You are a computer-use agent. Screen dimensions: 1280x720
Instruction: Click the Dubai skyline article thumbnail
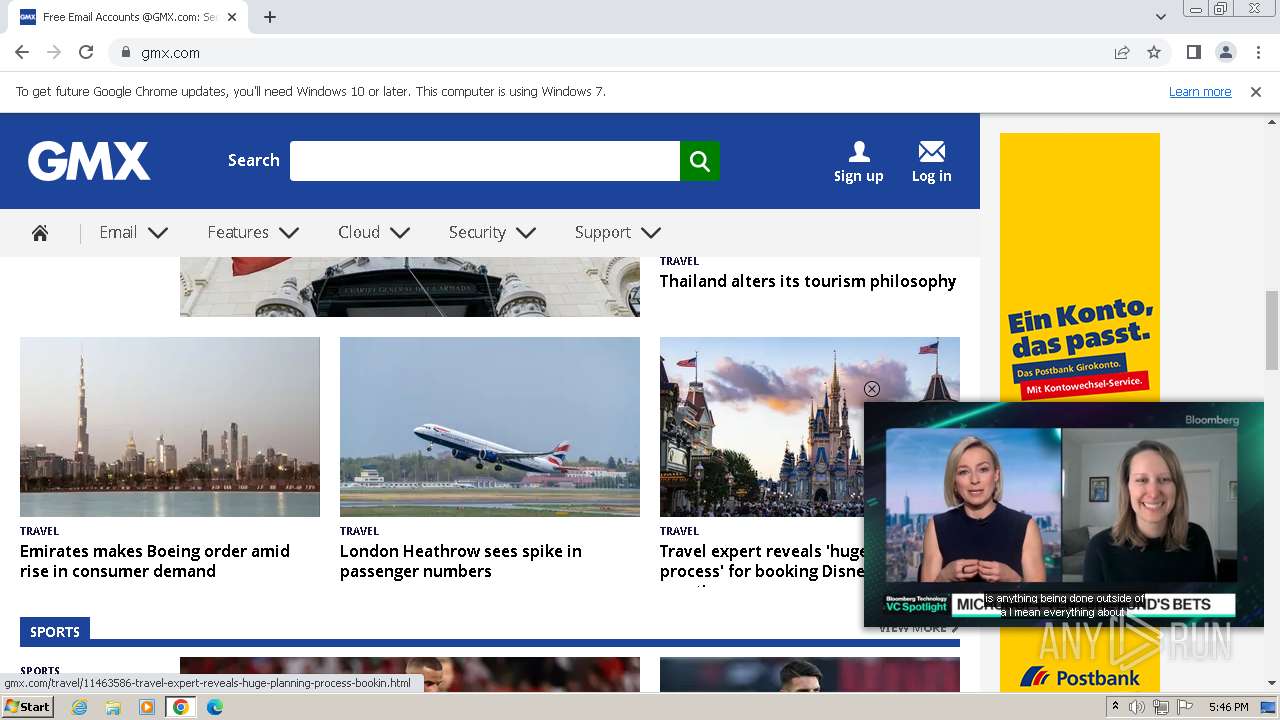(170, 427)
